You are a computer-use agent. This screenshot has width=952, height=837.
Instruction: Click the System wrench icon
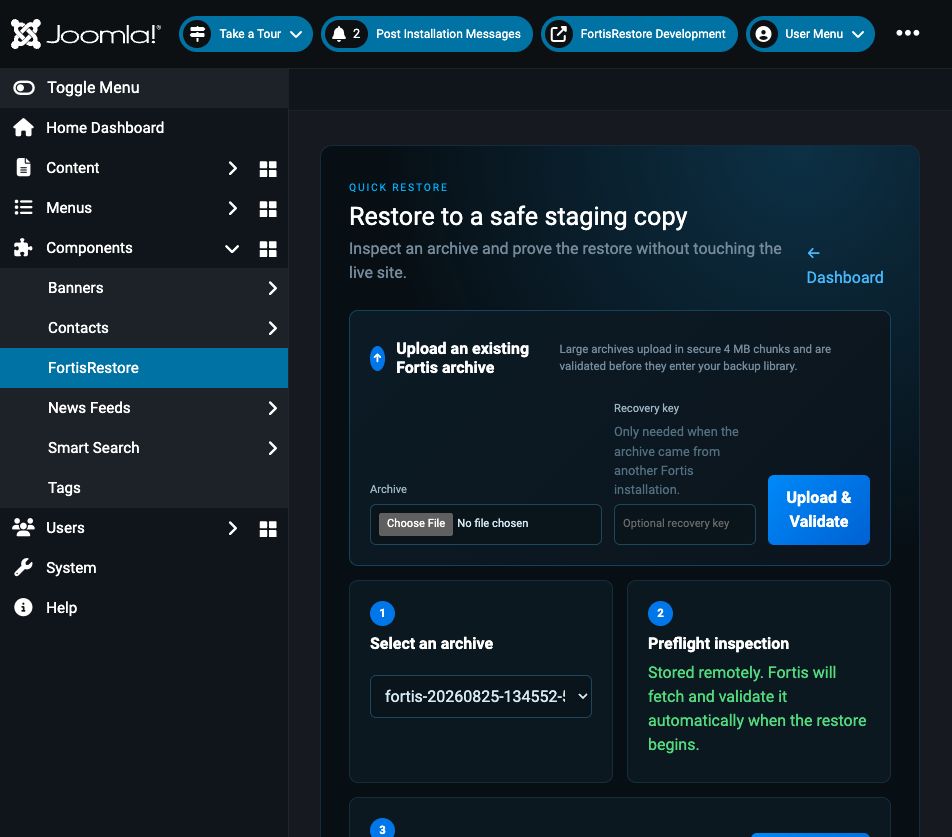24,568
